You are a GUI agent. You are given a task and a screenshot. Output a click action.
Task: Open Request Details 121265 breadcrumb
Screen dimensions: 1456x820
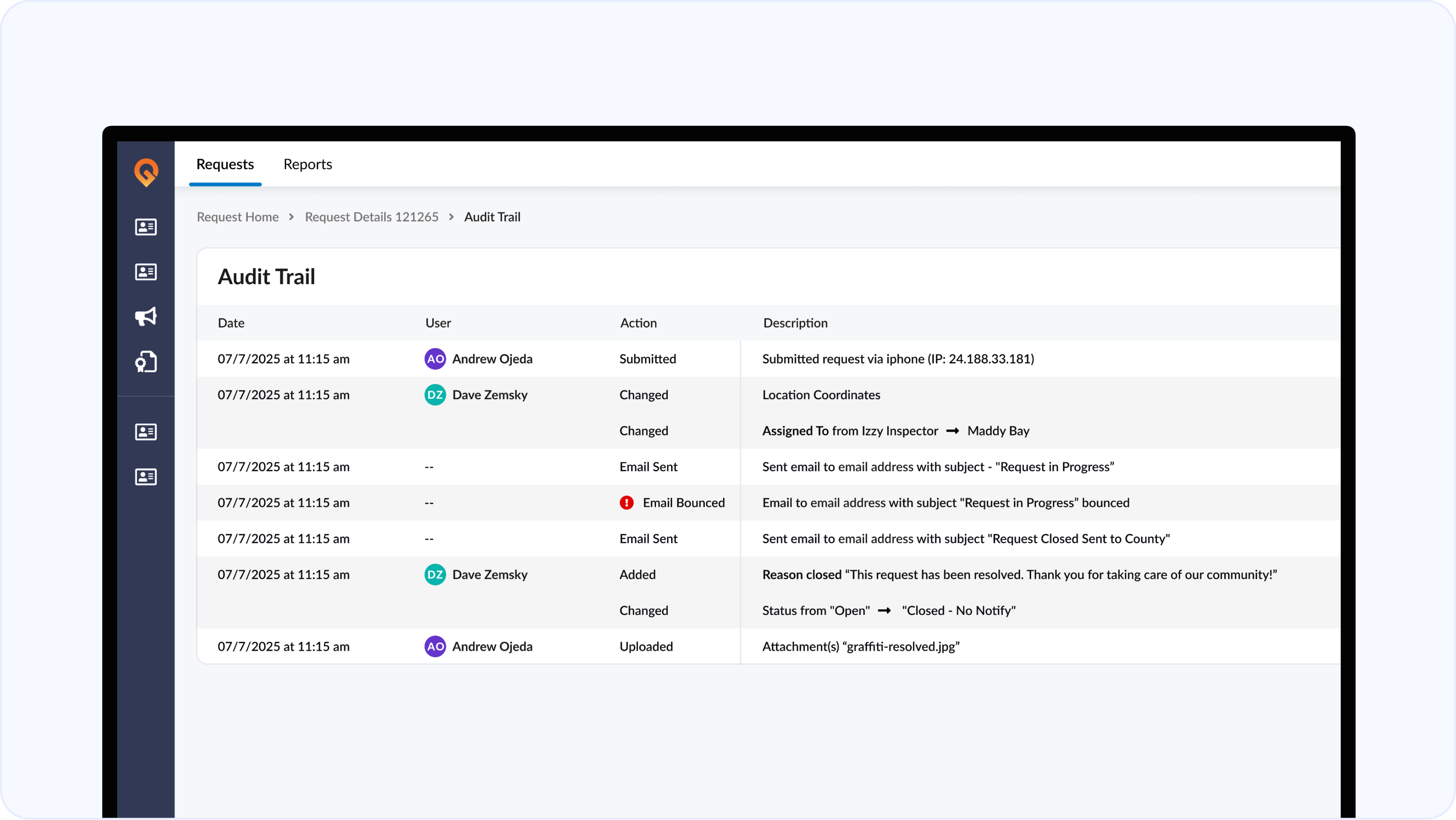[371, 217]
